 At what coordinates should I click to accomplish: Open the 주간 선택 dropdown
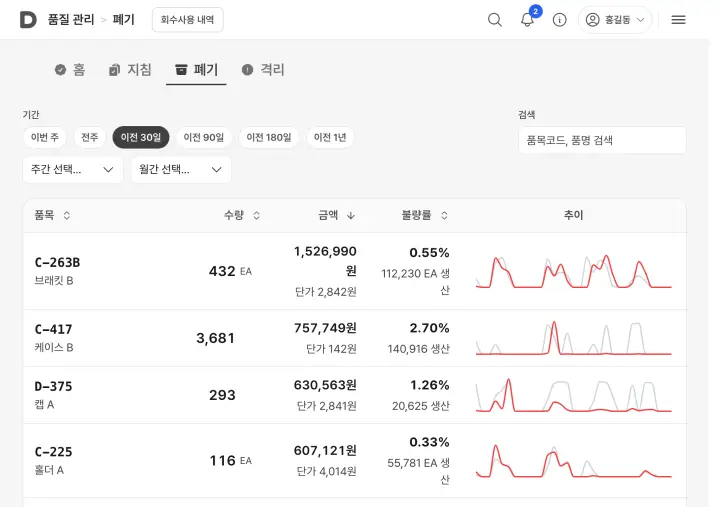point(73,170)
